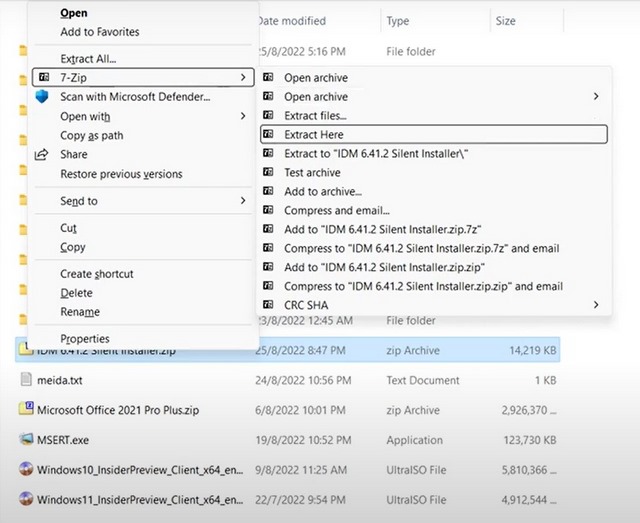Screen dimensions: 640x523
Task: Click the 7-Zip icon beside Extract Here
Action: coord(267,134)
